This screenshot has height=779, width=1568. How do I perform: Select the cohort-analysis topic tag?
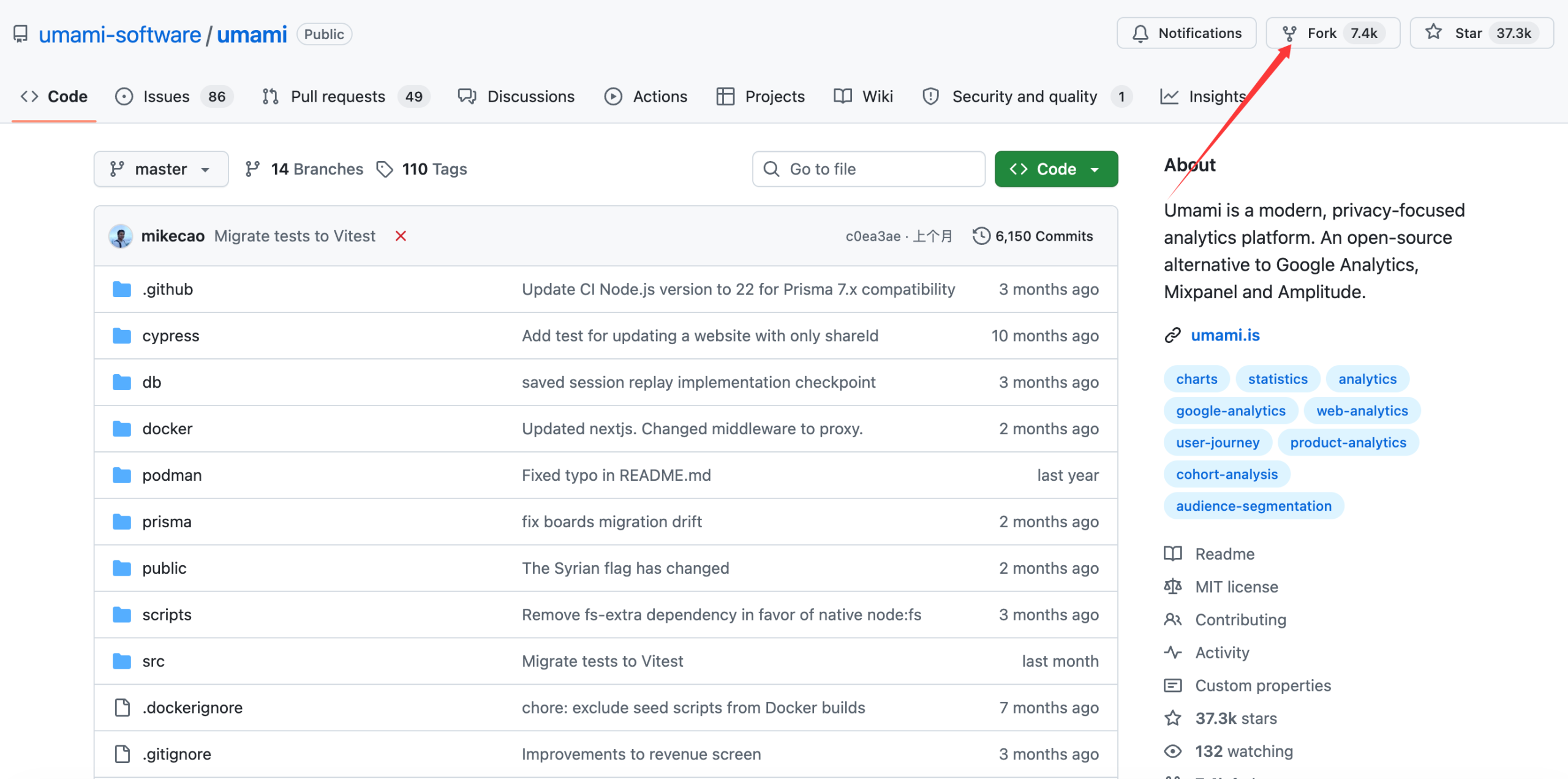1227,475
